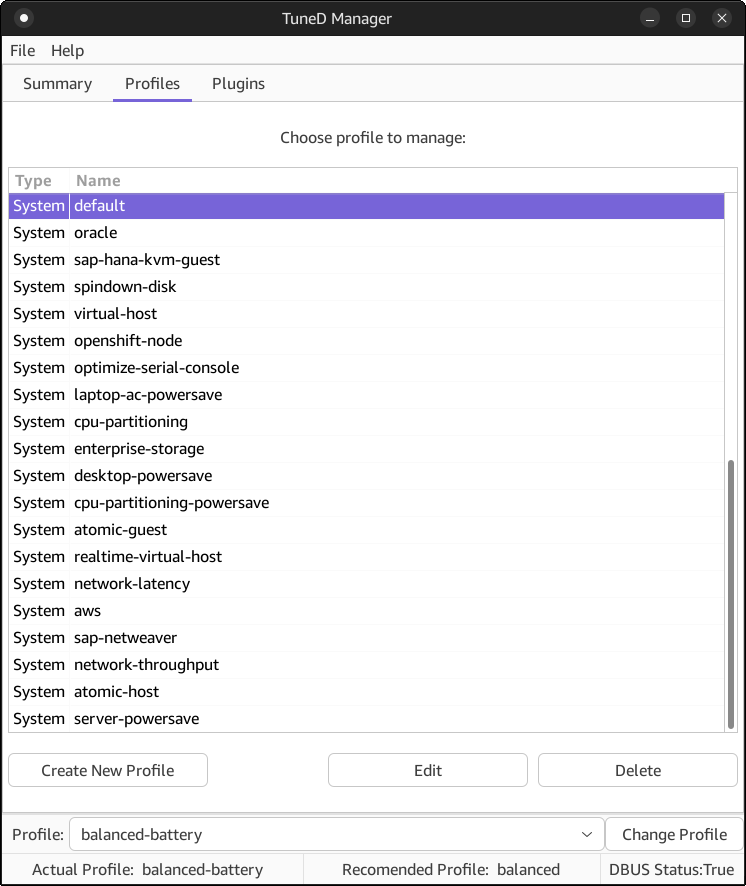Select the sap-netweaver profile

tap(366, 638)
